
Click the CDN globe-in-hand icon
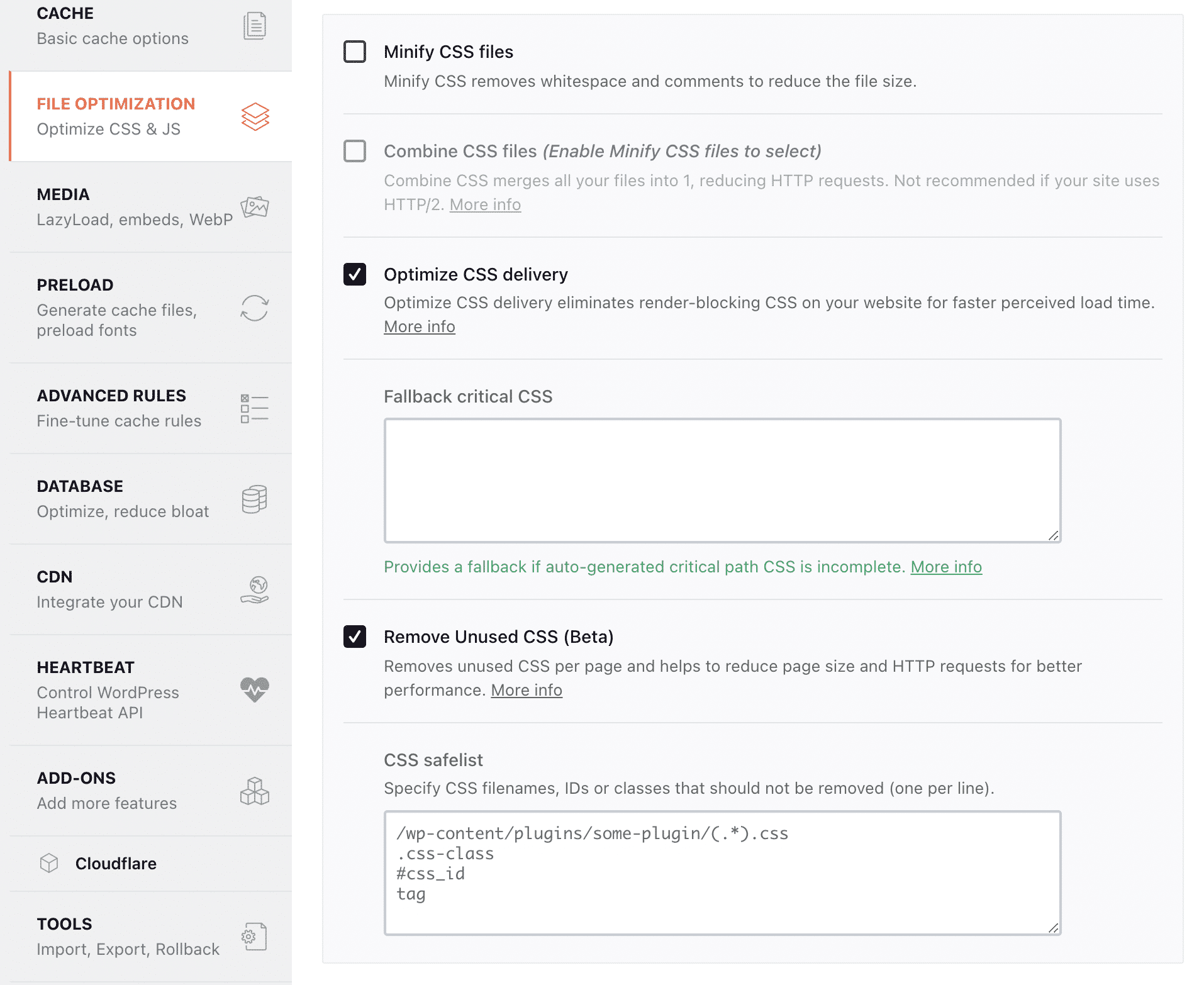[254, 590]
